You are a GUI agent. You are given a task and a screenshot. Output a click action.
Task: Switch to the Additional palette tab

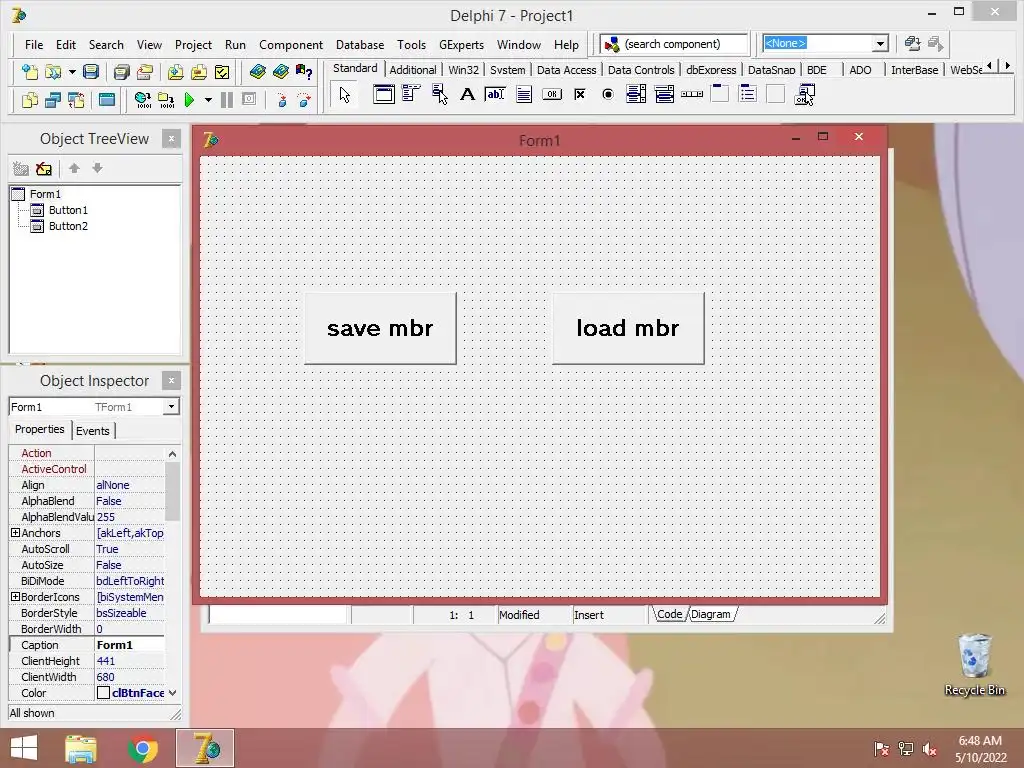click(x=413, y=70)
